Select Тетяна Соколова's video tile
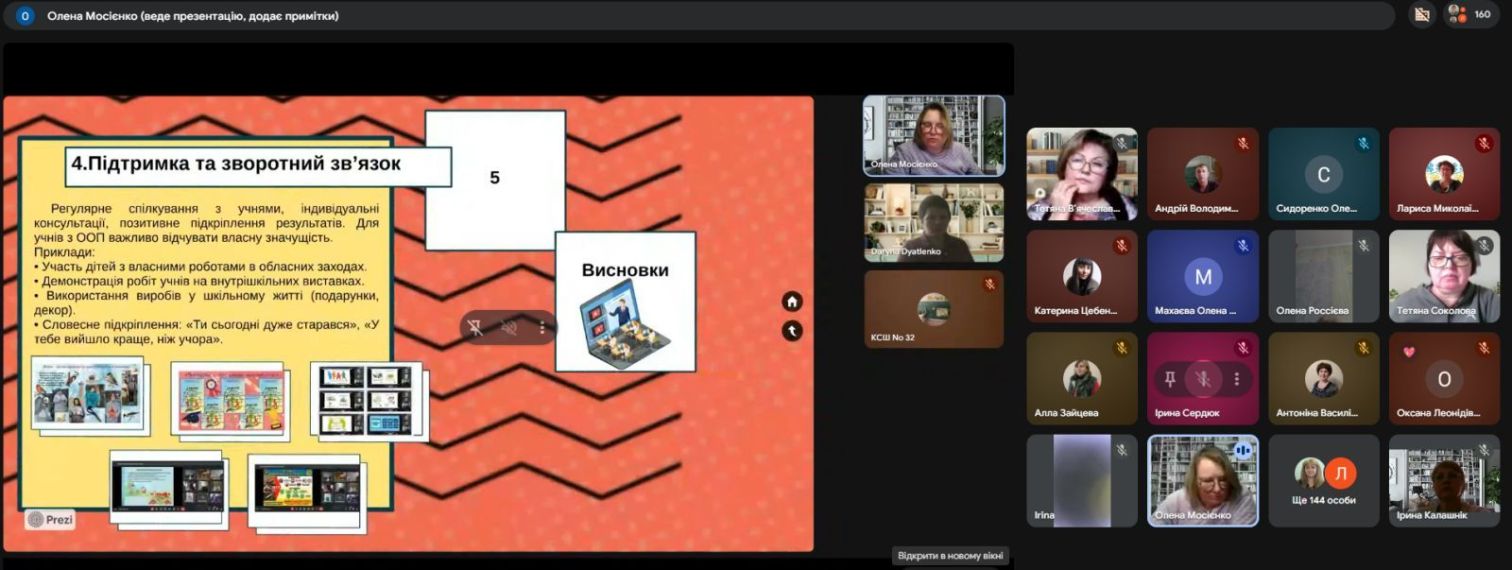 tap(1443, 275)
